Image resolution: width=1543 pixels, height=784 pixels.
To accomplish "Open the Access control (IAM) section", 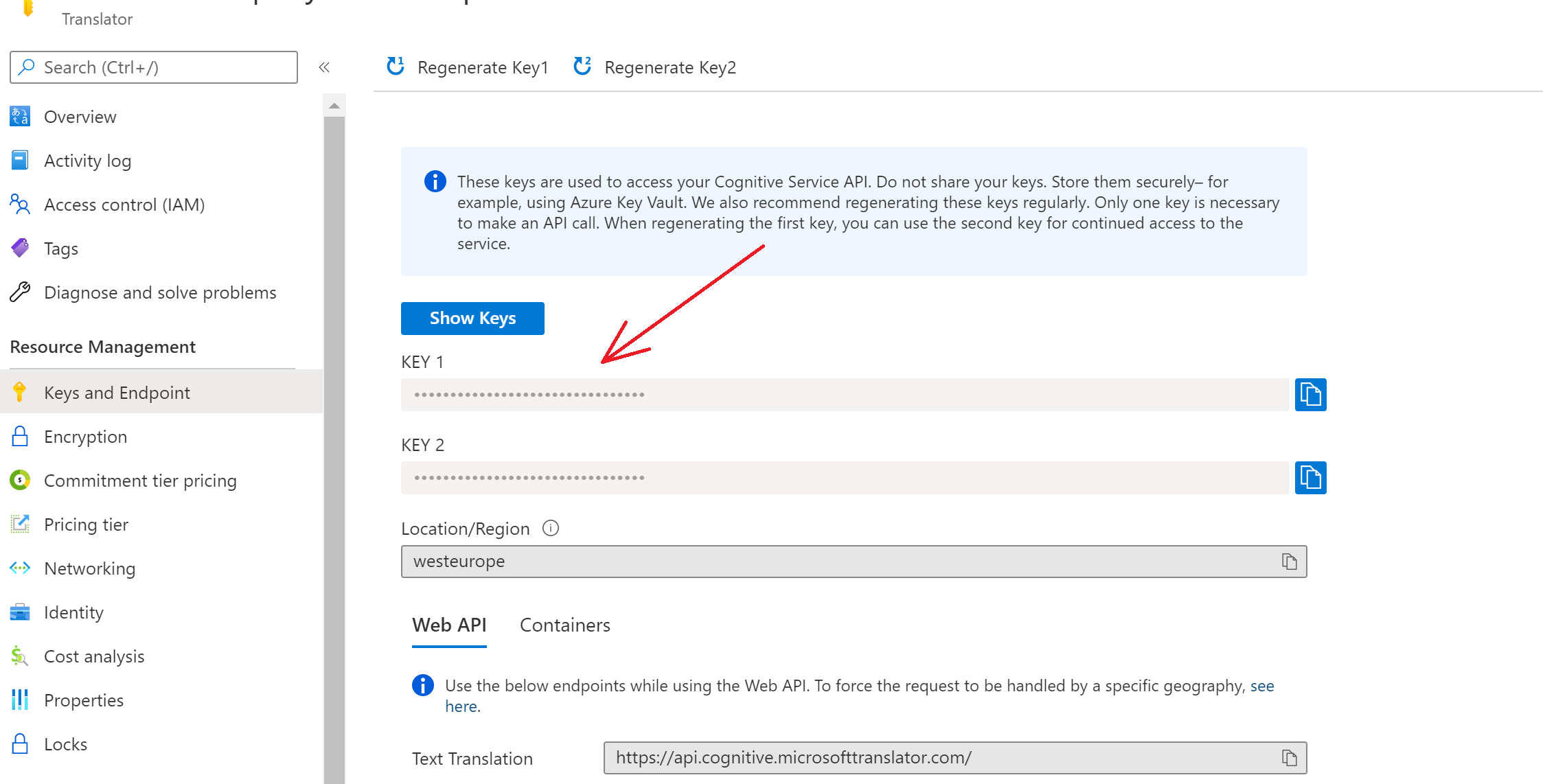I will [x=124, y=204].
